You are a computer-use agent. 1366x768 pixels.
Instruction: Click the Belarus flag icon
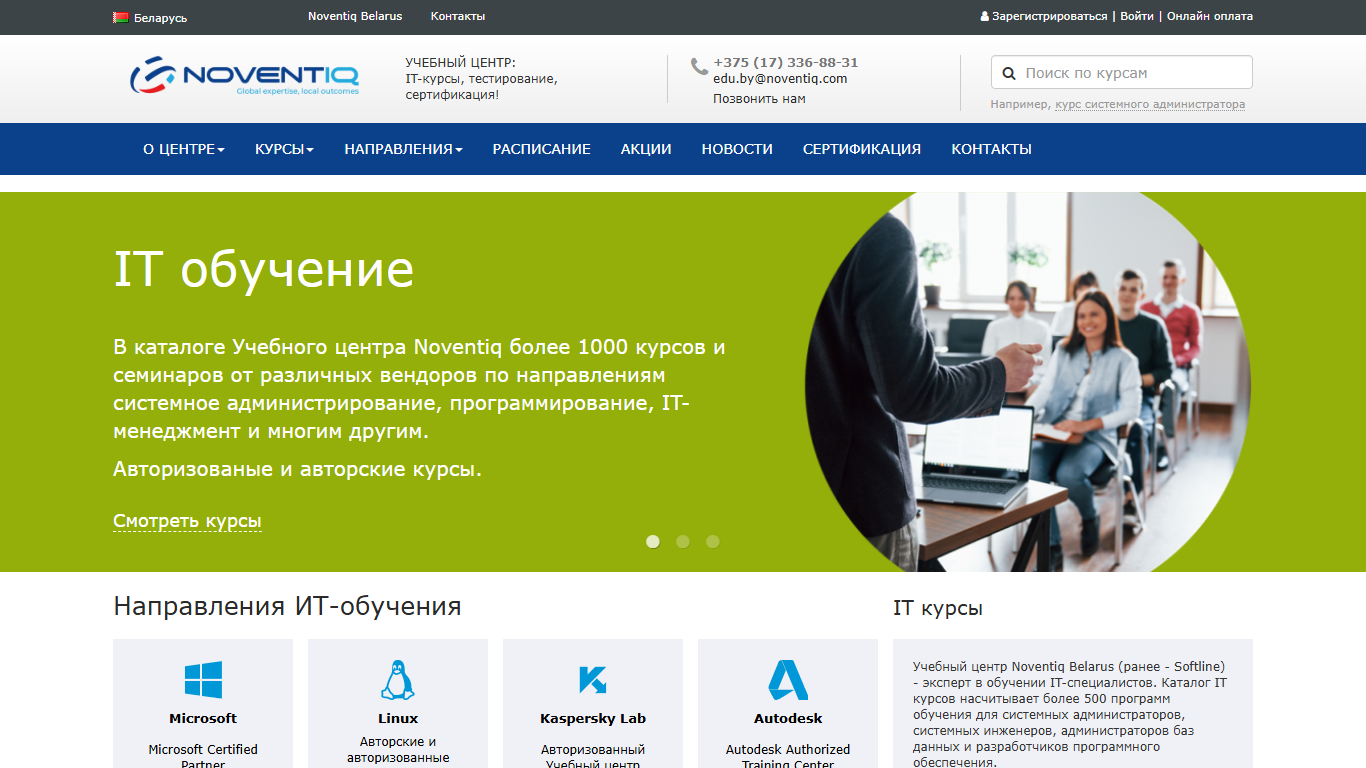[121, 17]
